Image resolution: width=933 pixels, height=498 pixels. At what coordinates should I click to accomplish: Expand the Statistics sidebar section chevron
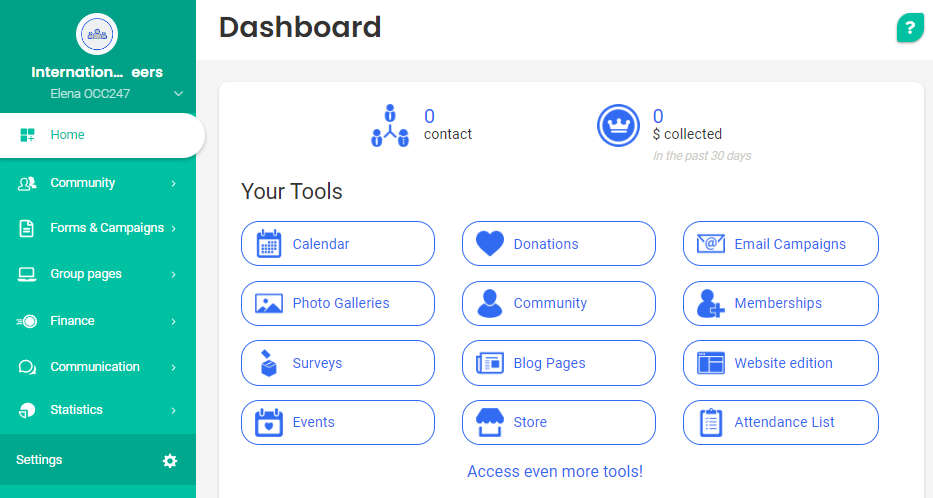[174, 410]
